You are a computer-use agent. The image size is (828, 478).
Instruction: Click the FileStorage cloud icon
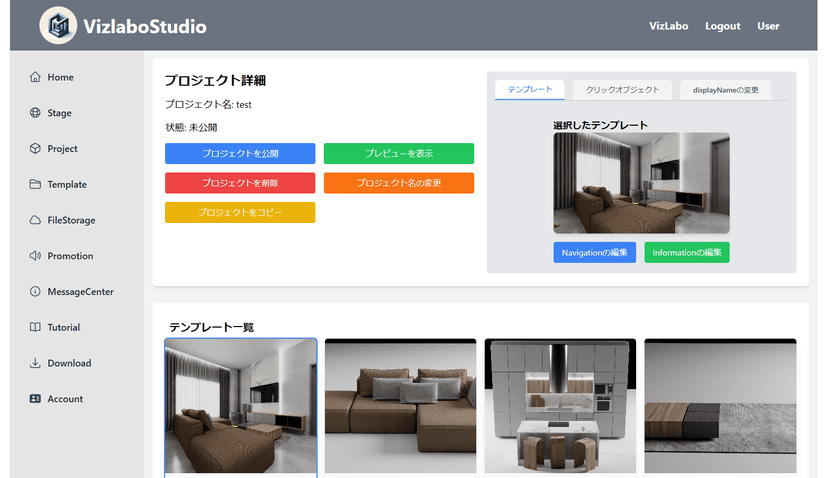click(x=35, y=220)
